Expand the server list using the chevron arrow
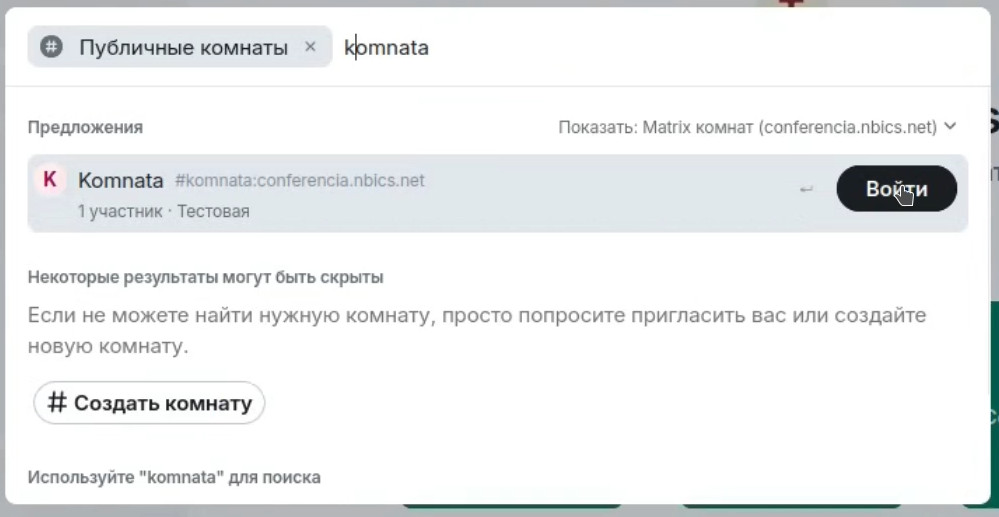Image resolution: width=999 pixels, height=517 pixels. click(x=950, y=126)
